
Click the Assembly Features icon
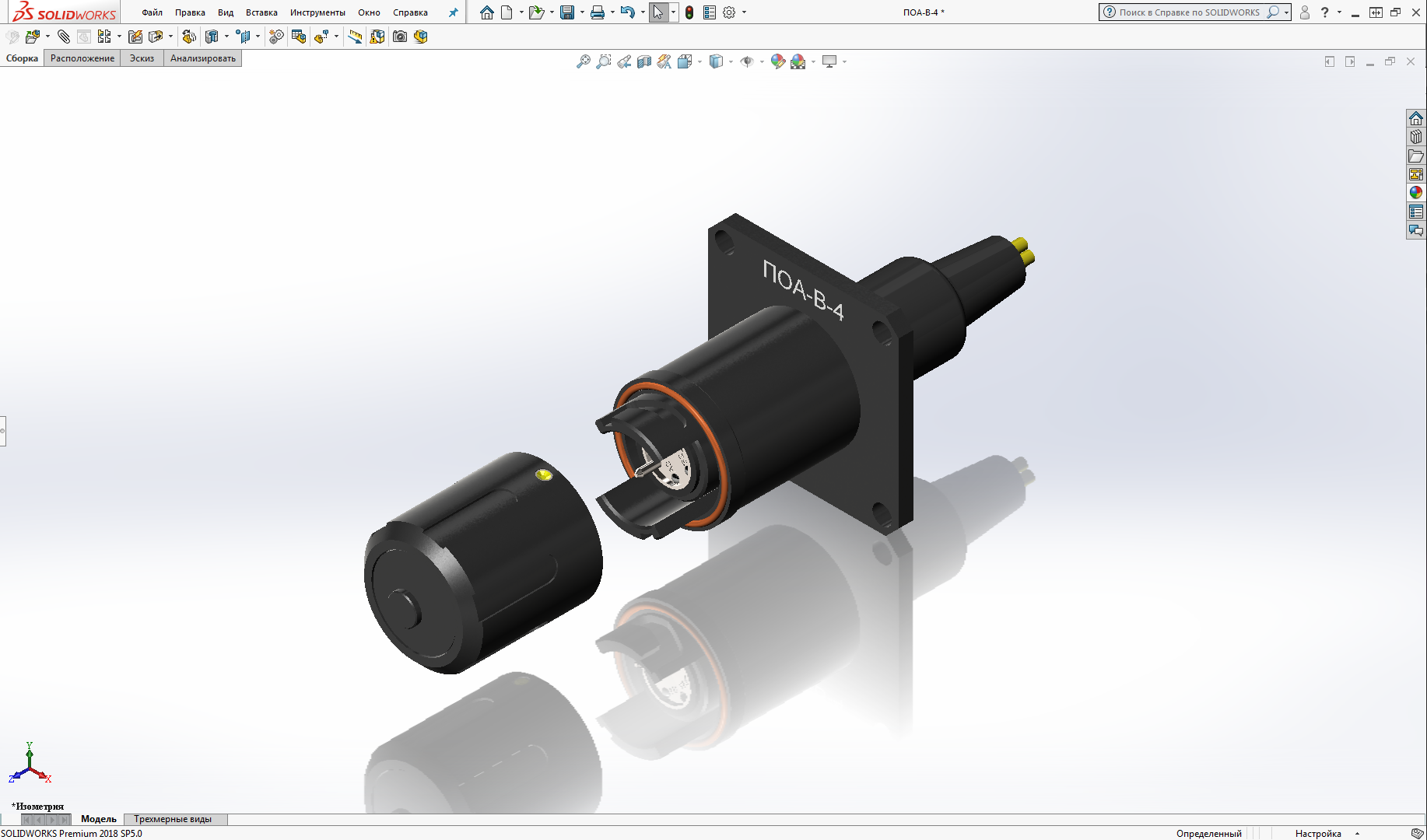212,37
